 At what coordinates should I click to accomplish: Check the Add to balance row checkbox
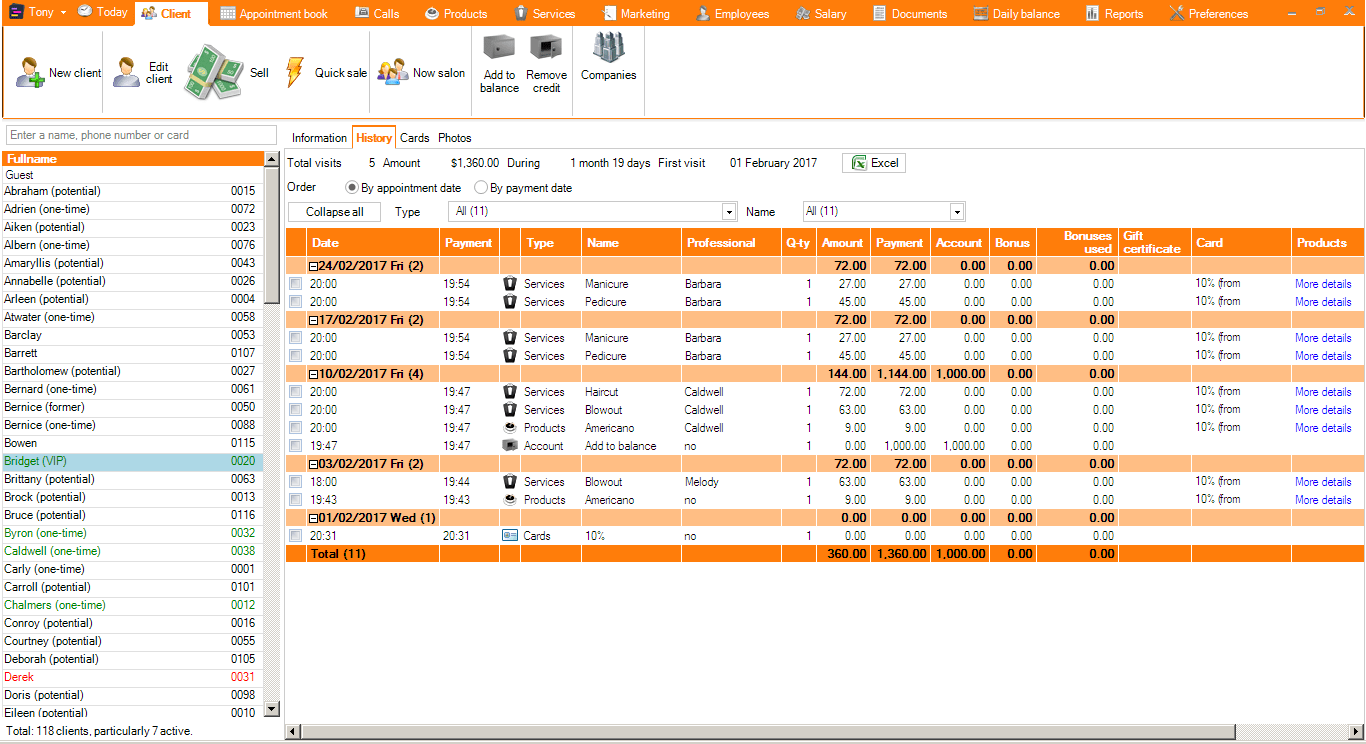[x=295, y=446]
